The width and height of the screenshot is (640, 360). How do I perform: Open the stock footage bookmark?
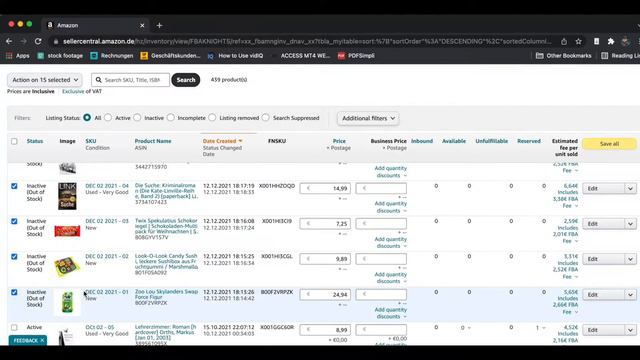point(60,56)
